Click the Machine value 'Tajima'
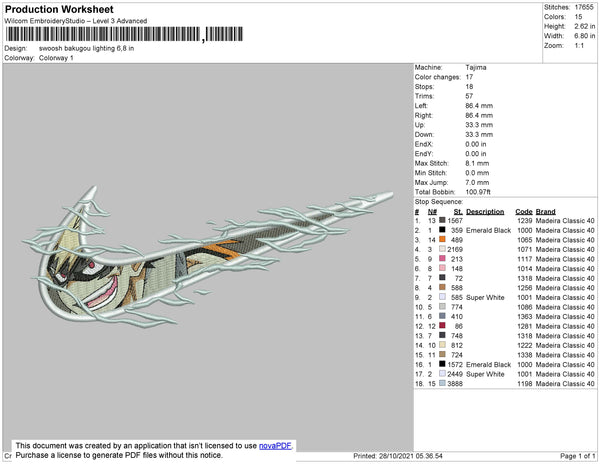The height and width of the screenshot is (464, 600). 476,67
